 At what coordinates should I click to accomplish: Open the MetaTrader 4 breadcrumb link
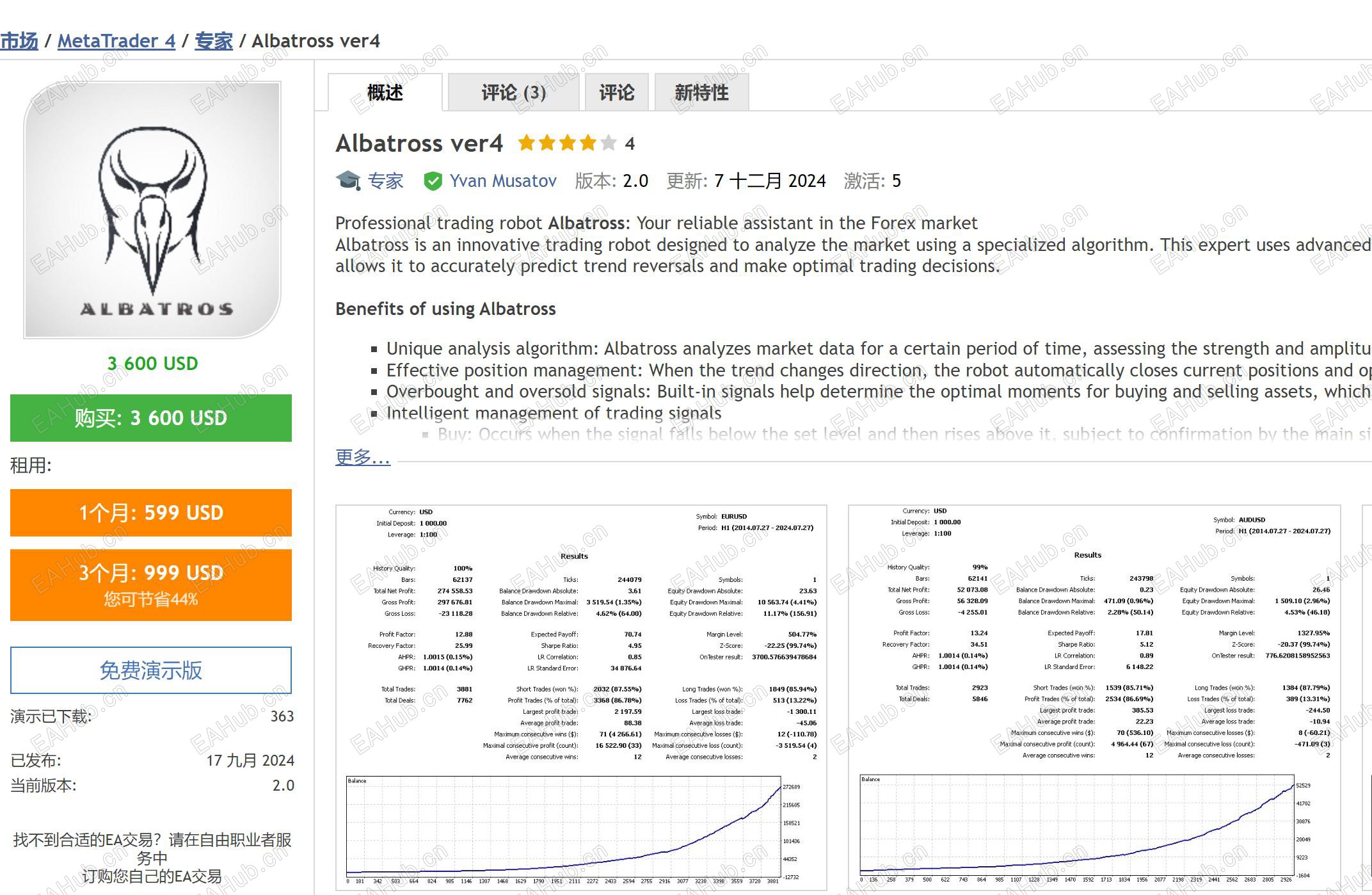pos(116,41)
